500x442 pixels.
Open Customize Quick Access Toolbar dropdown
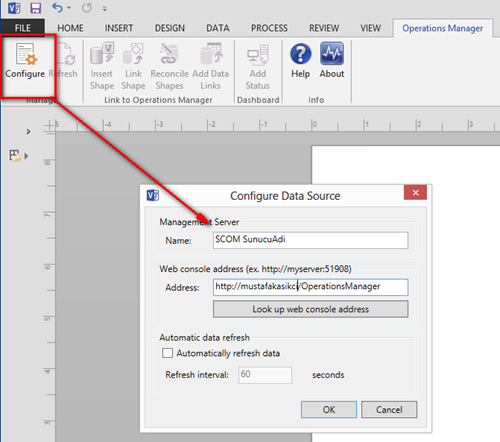tap(105, 8)
